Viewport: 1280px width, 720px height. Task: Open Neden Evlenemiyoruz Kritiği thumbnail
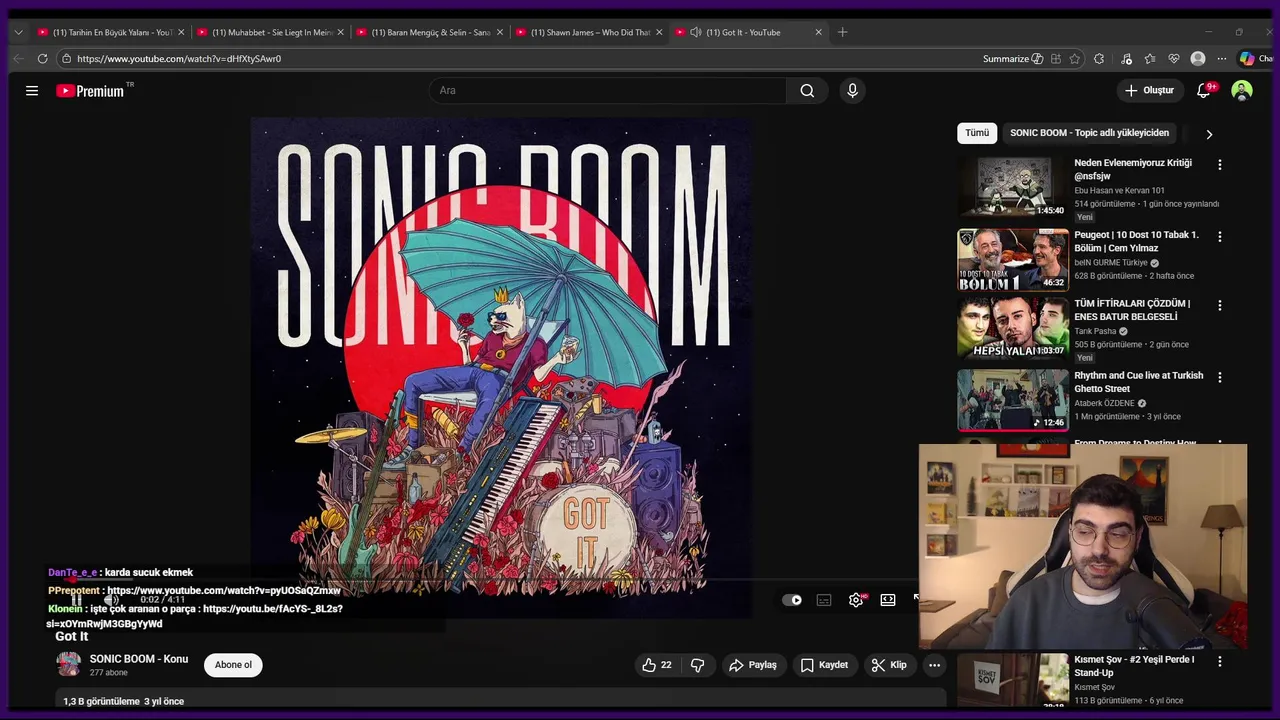coord(1013,187)
